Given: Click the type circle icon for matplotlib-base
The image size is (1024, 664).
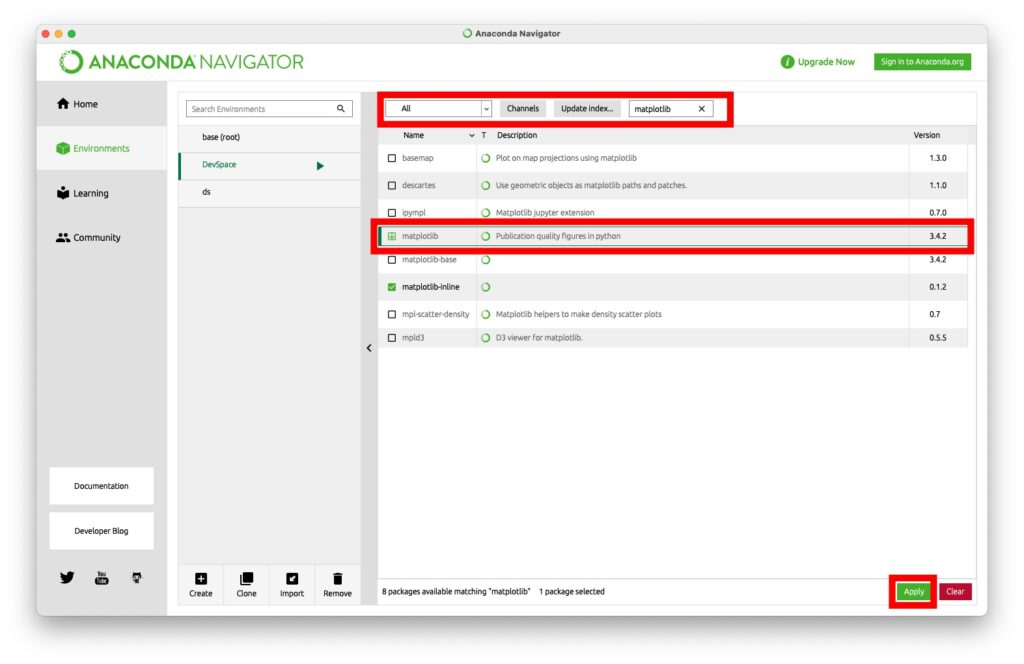Looking at the screenshot, I should (485, 260).
